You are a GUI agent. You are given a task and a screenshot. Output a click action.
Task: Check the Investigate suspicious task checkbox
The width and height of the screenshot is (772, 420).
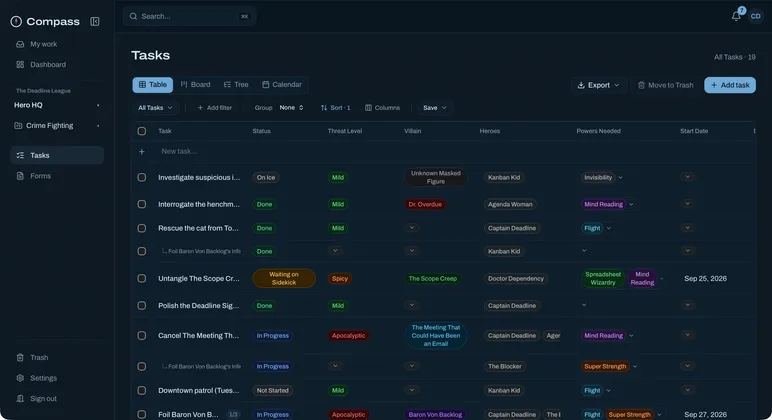tap(142, 177)
